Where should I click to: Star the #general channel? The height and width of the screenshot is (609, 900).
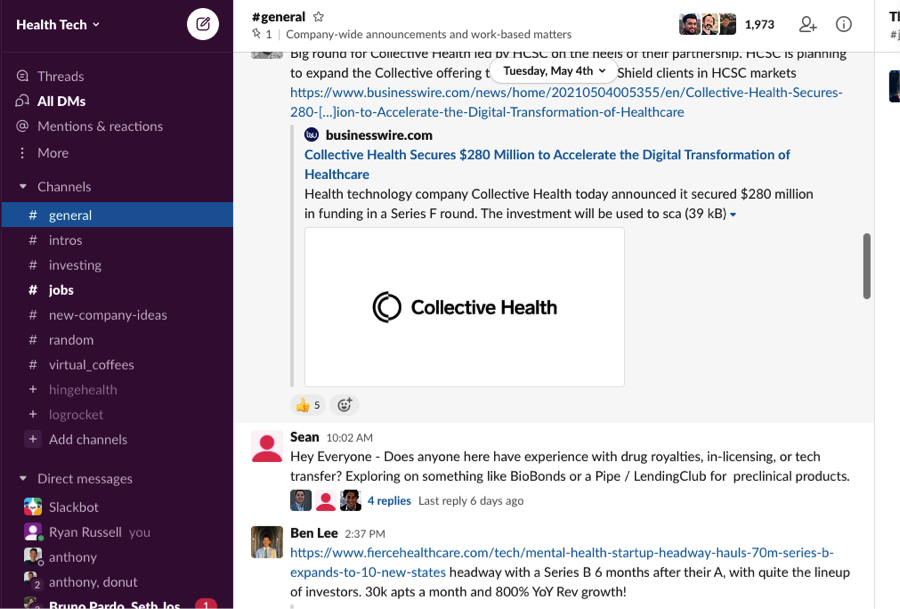(317, 16)
